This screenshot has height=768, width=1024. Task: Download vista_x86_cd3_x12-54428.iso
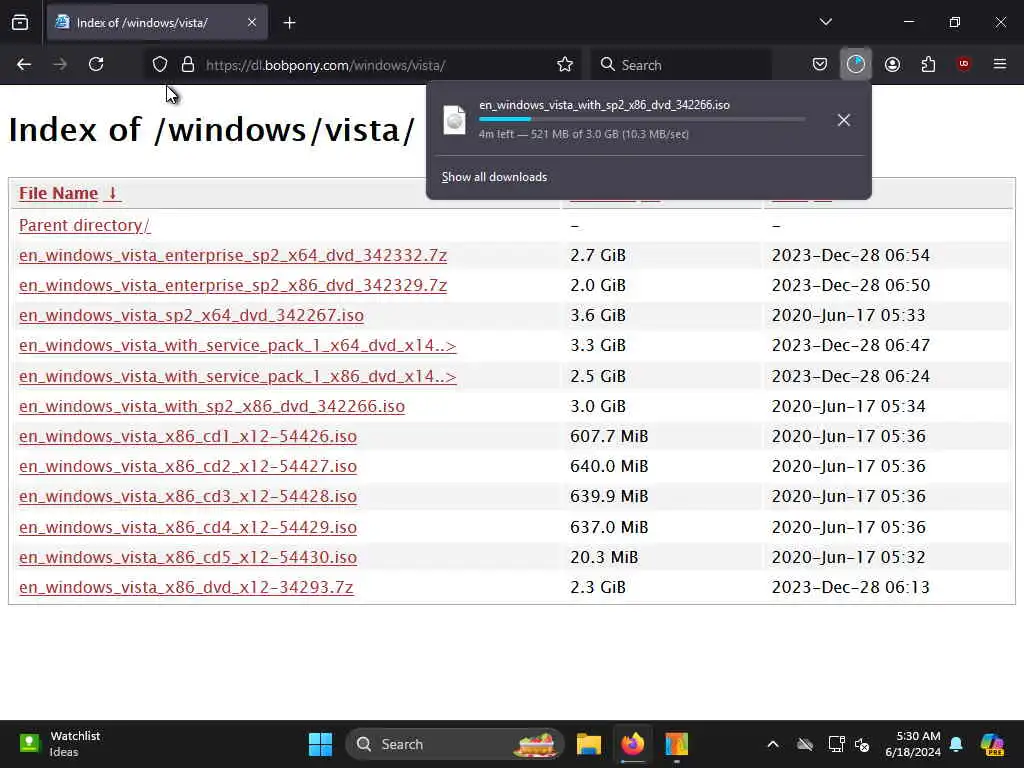[188, 496]
